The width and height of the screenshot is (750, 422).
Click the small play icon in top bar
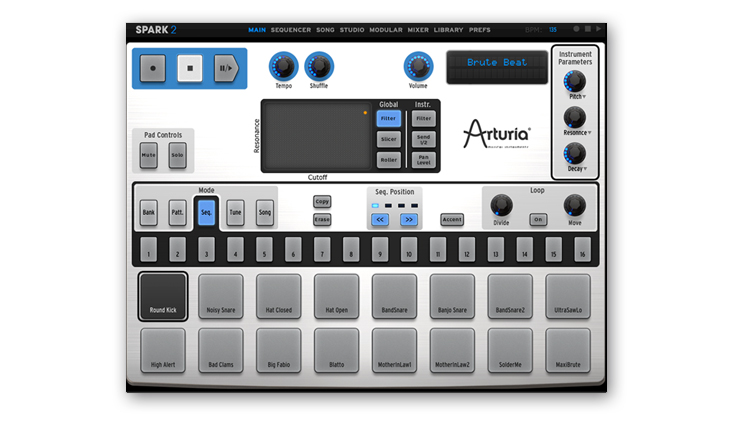point(598,29)
